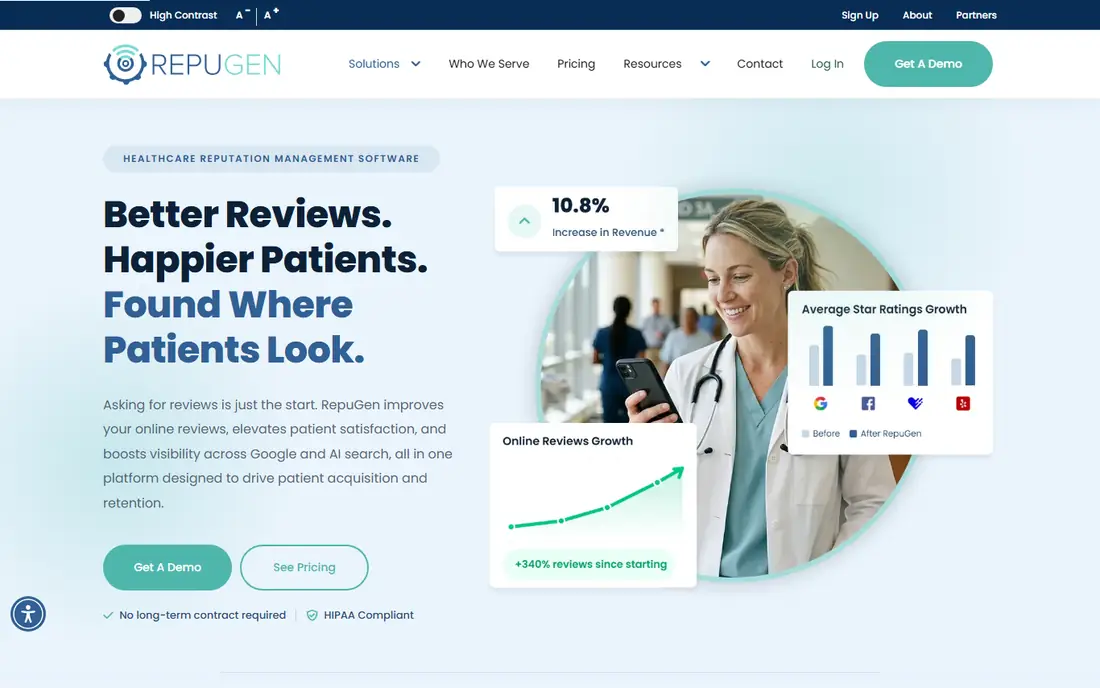Click the After RepuGen legend swatch
The width and height of the screenshot is (1100, 688).
tap(853, 433)
